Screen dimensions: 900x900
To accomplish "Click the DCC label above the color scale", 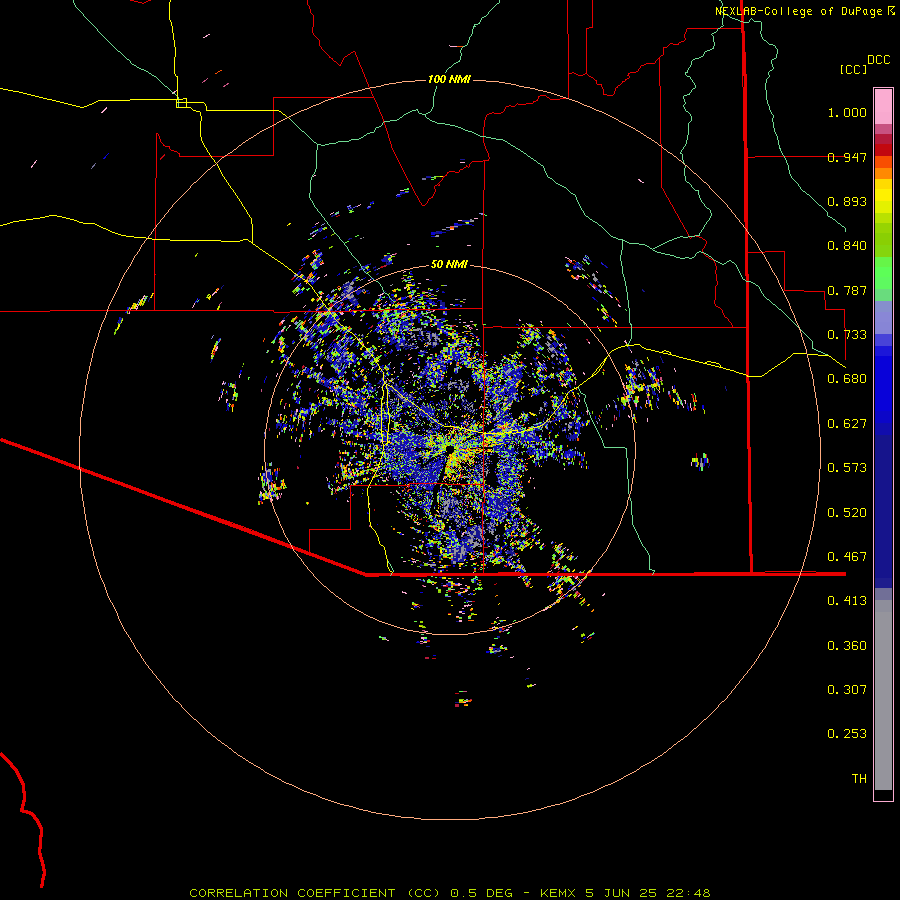I will pos(879,60).
